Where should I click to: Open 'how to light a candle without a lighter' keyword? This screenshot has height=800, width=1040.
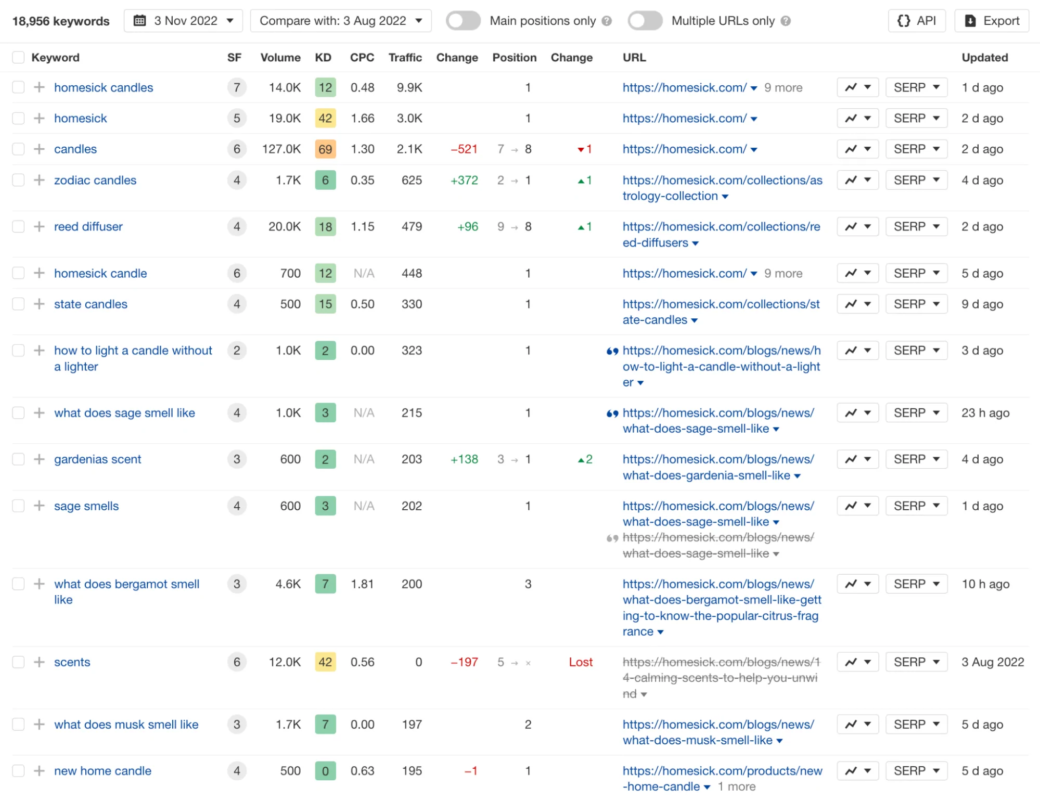point(133,358)
